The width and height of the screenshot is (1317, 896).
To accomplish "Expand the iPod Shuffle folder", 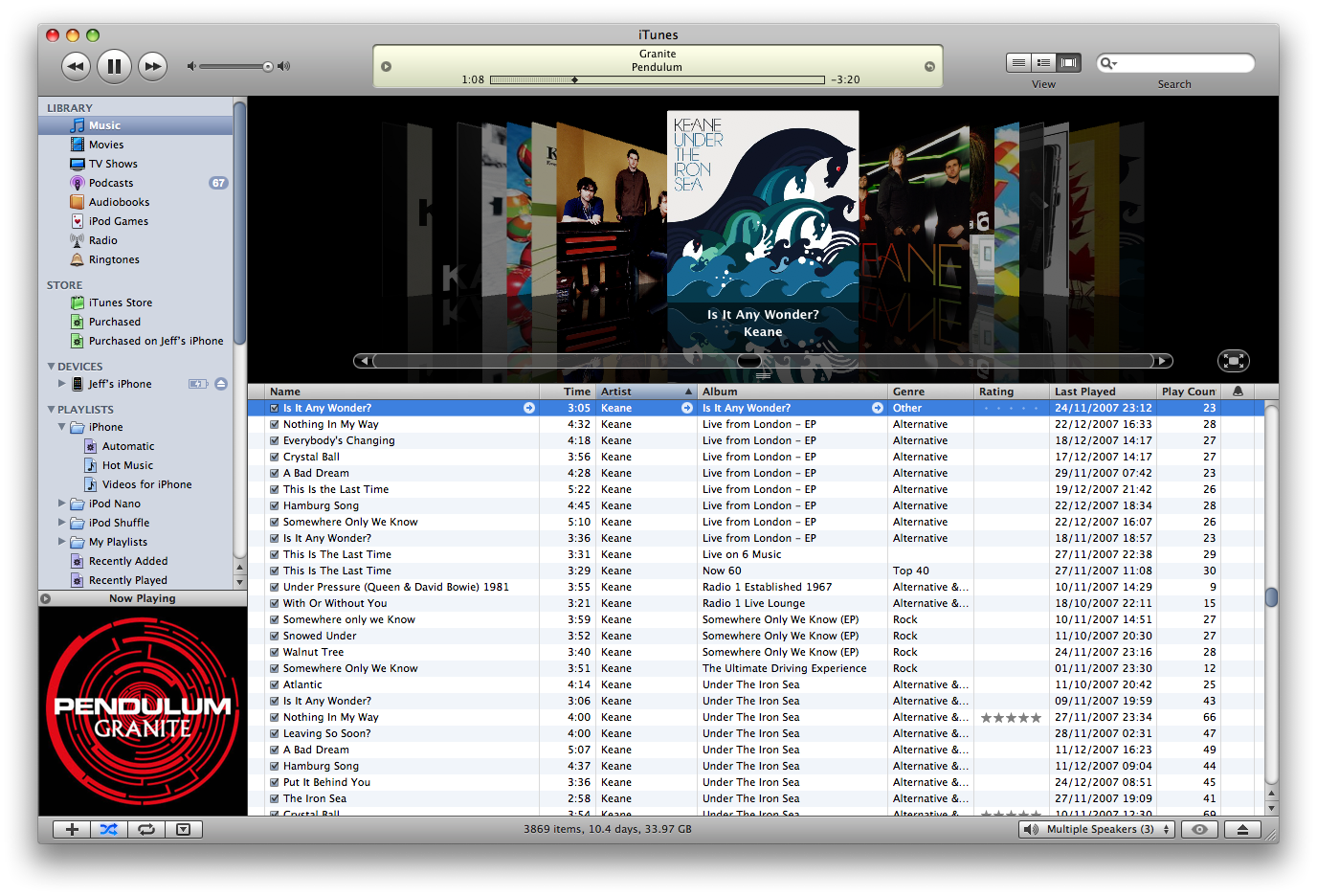I will [x=62, y=523].
